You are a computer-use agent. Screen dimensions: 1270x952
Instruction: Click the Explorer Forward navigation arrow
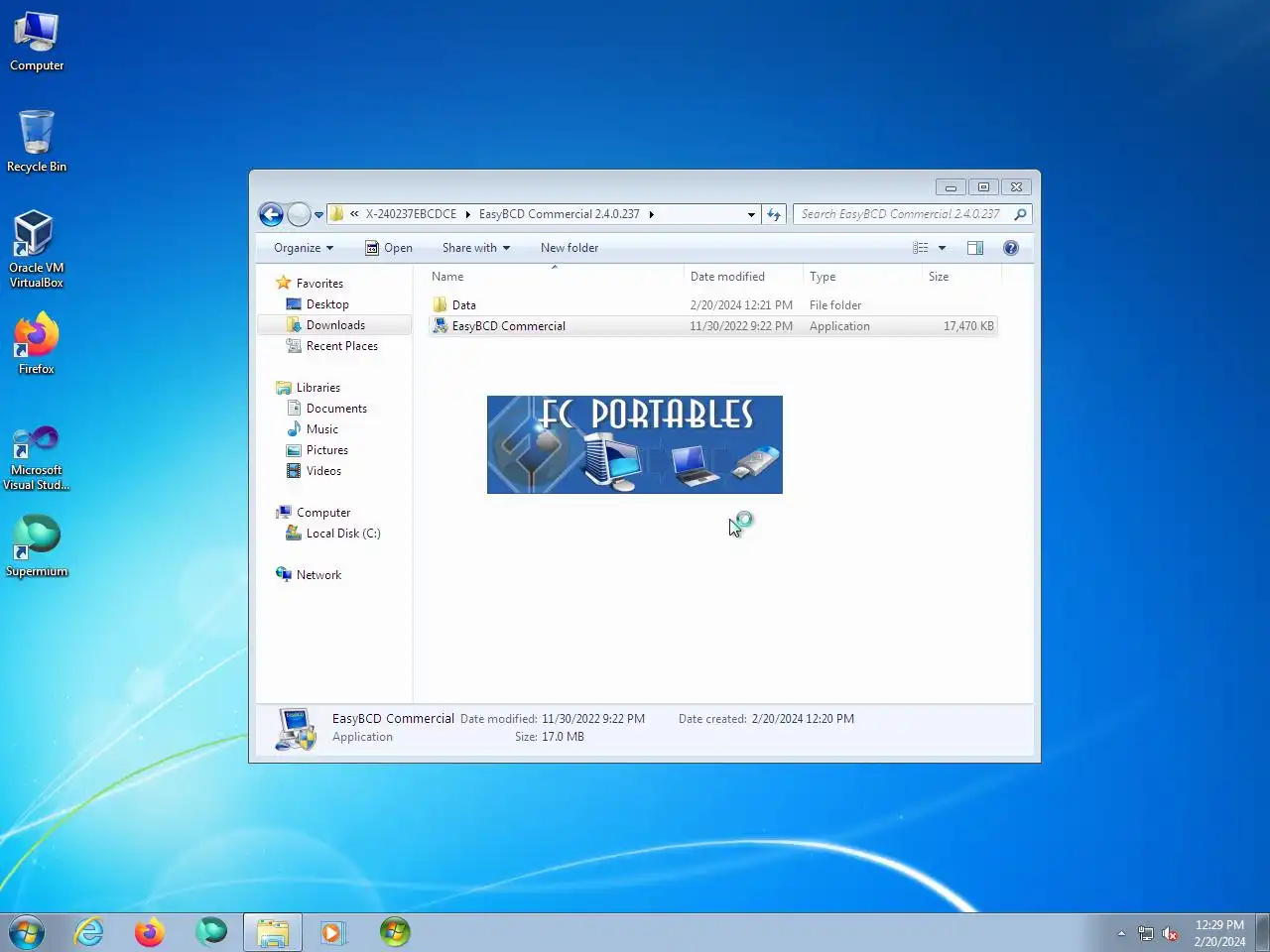pyautogui.click(x=299, y=214)
